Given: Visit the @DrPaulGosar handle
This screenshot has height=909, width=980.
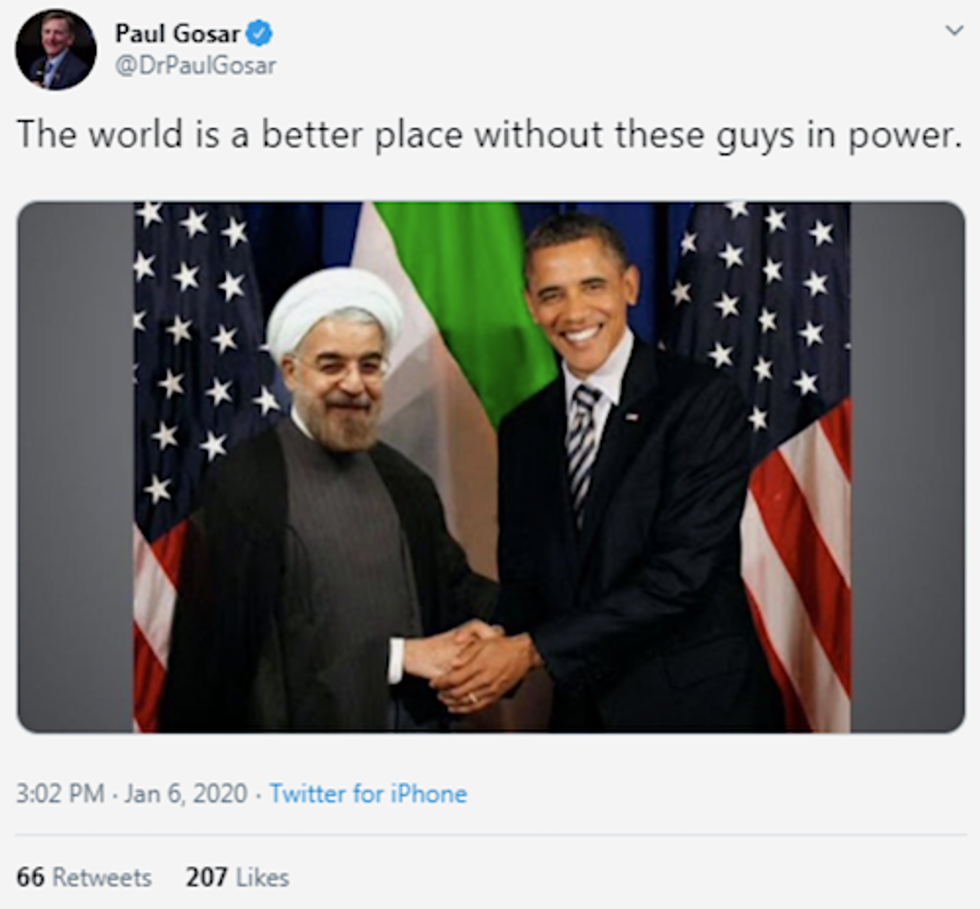Looking at the screenshot, I should [x=196, y=66].
